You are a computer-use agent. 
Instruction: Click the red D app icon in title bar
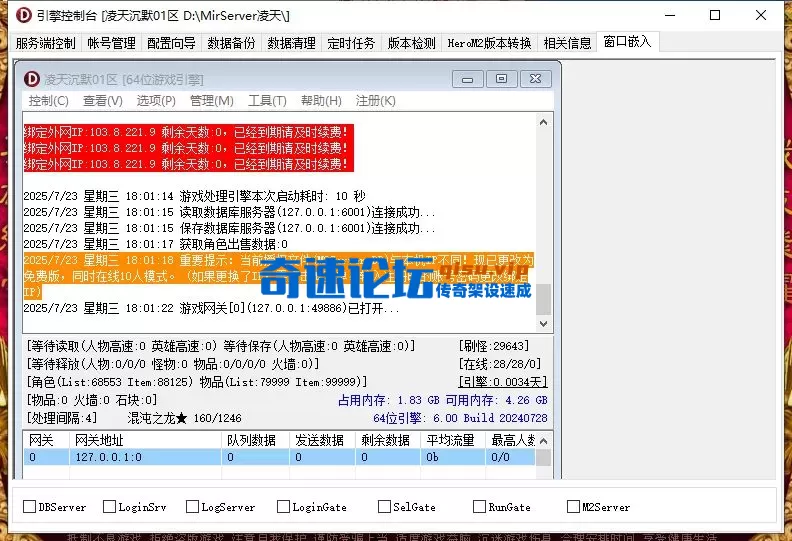(x=23, y=15)
